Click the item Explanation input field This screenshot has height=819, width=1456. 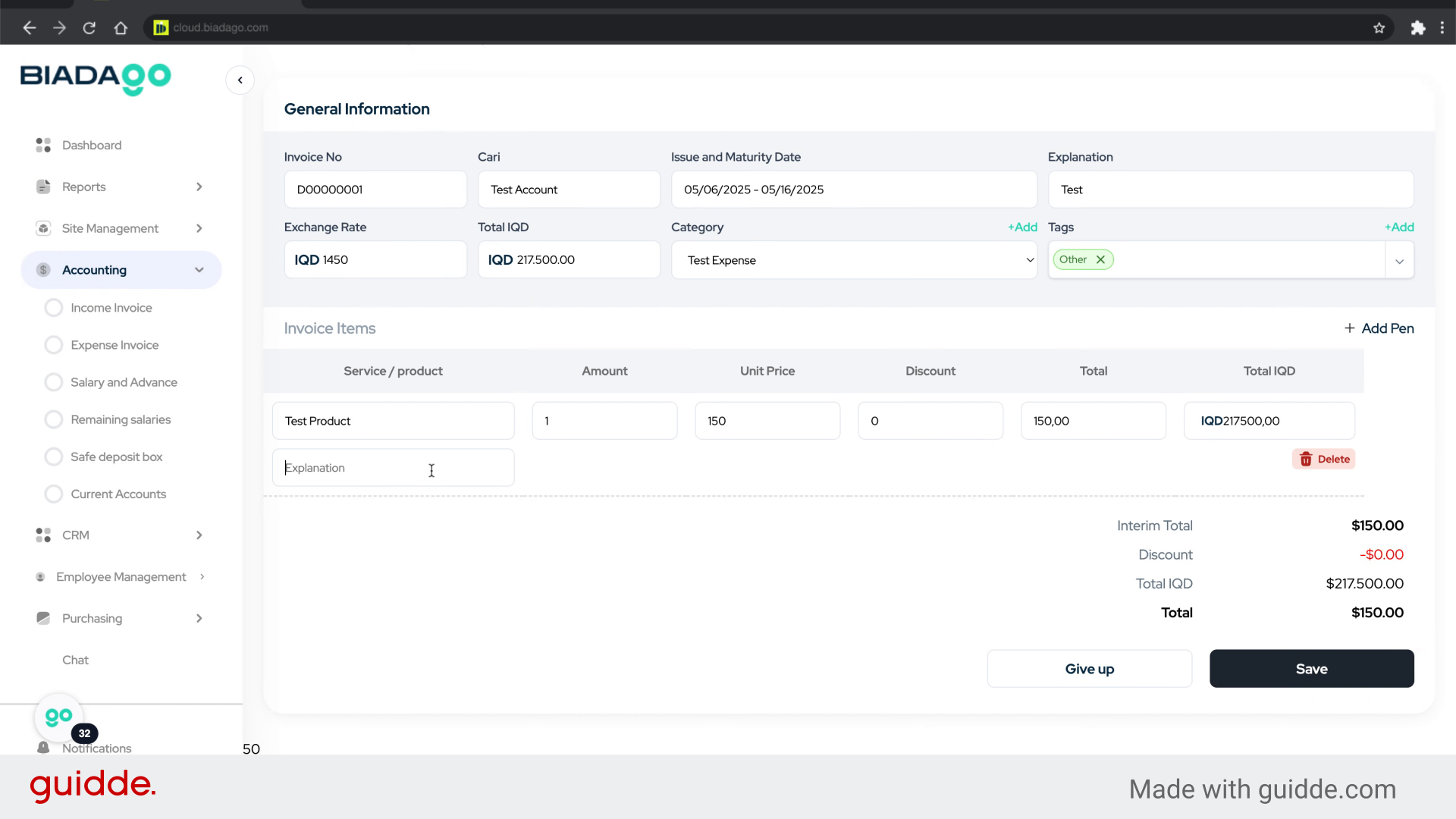(x=393, y=468)
